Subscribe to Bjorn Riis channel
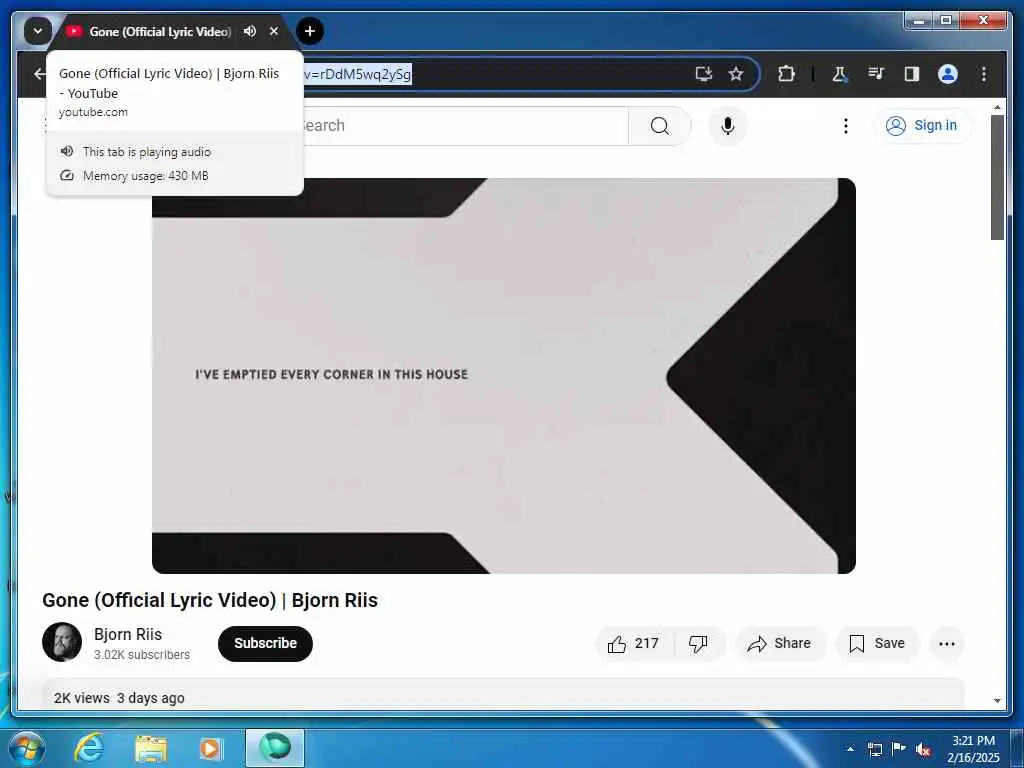The height and width of the screenshot is (768, 1024). pyautogui.click(x=265, y=643)
